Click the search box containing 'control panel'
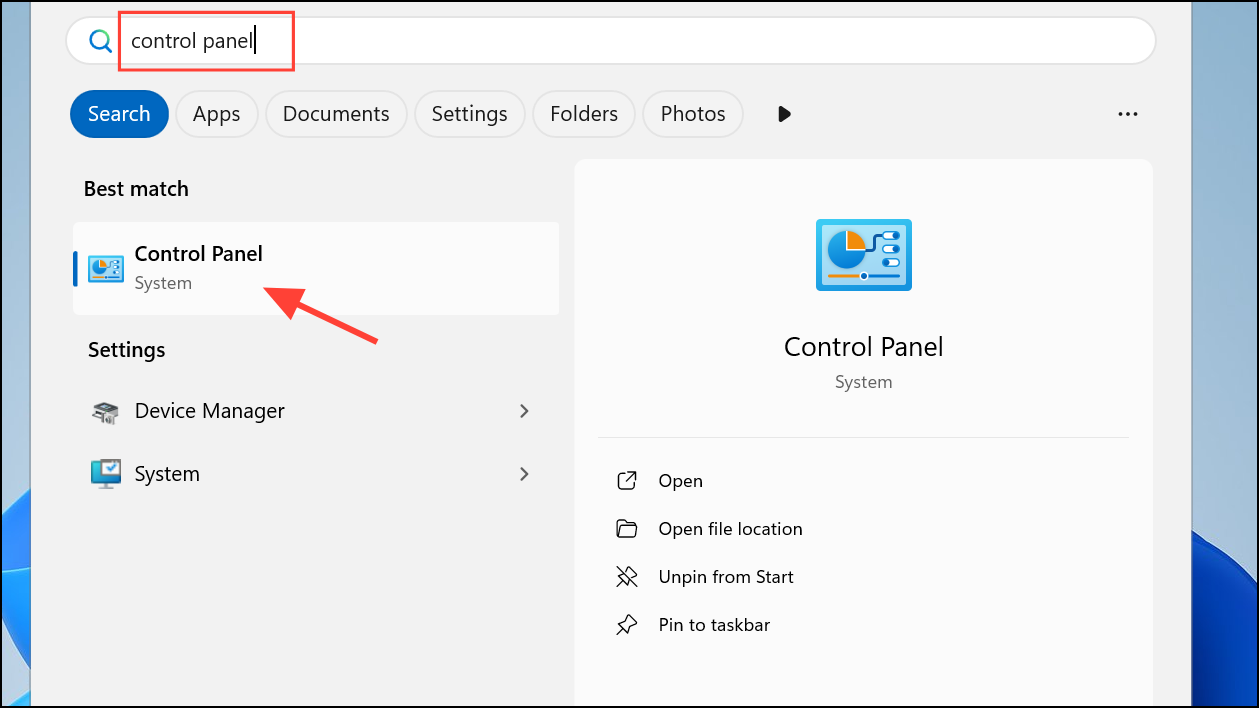 (611, 41)
